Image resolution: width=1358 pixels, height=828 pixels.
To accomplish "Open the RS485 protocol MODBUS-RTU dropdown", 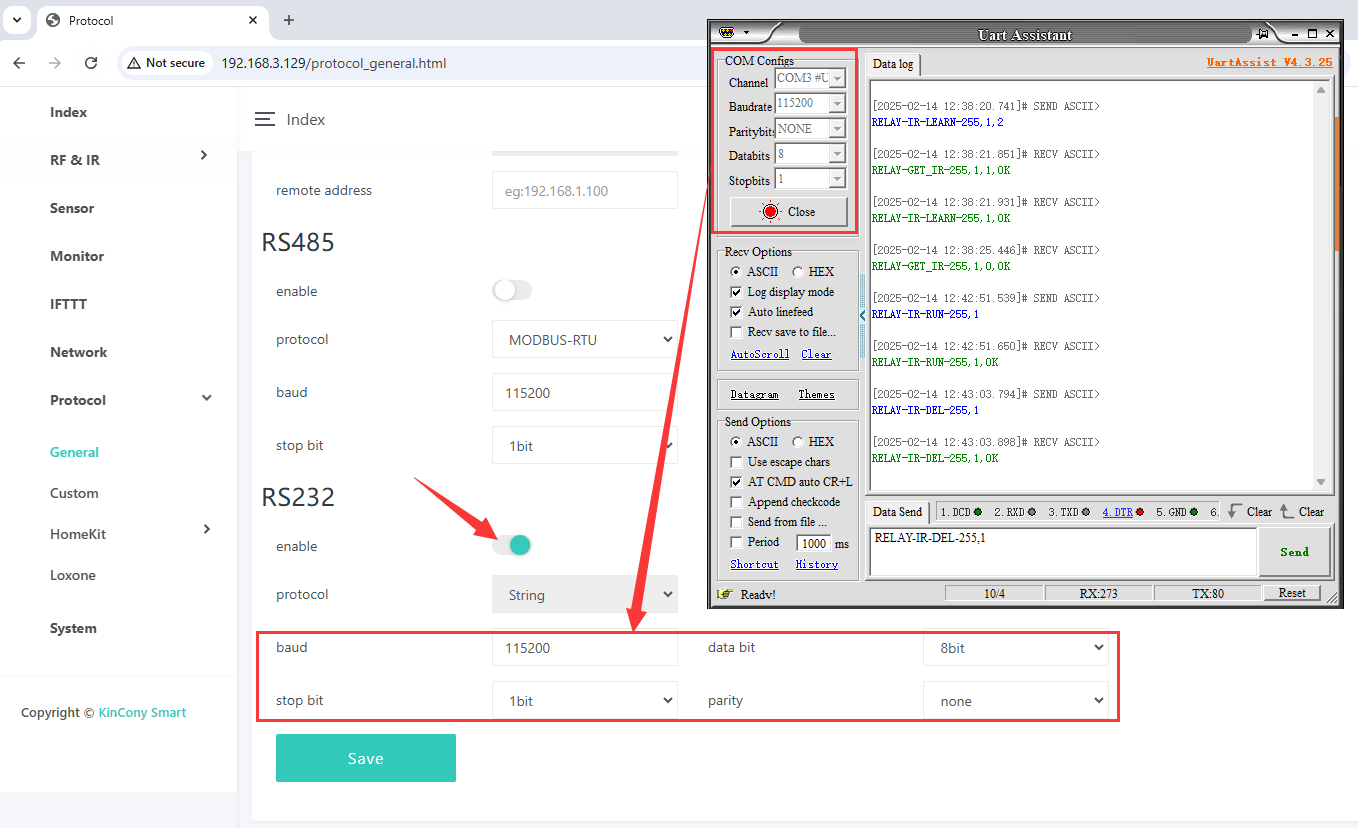I will pyautogui.click(x=584, y=340).
